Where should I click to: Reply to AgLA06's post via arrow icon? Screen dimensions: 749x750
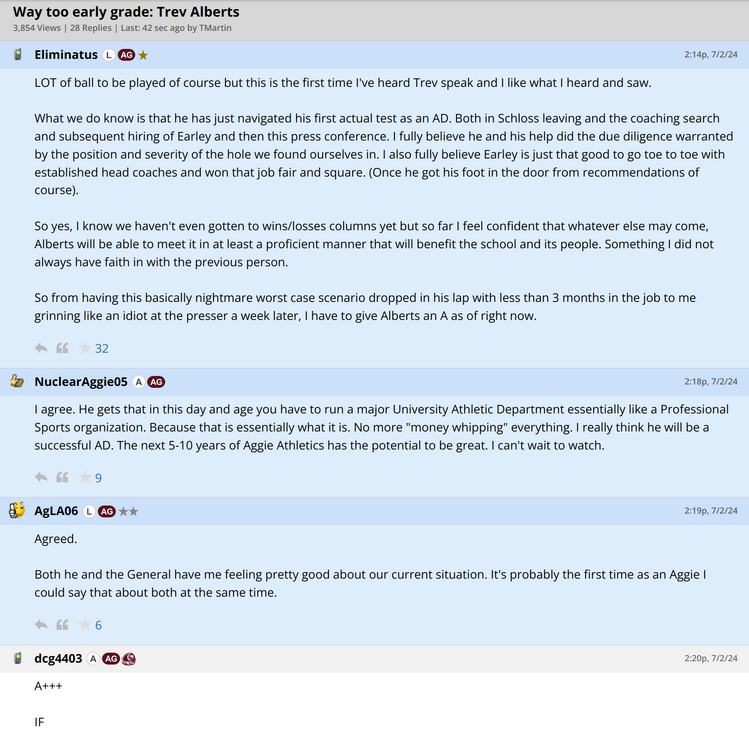pos(41,624)
